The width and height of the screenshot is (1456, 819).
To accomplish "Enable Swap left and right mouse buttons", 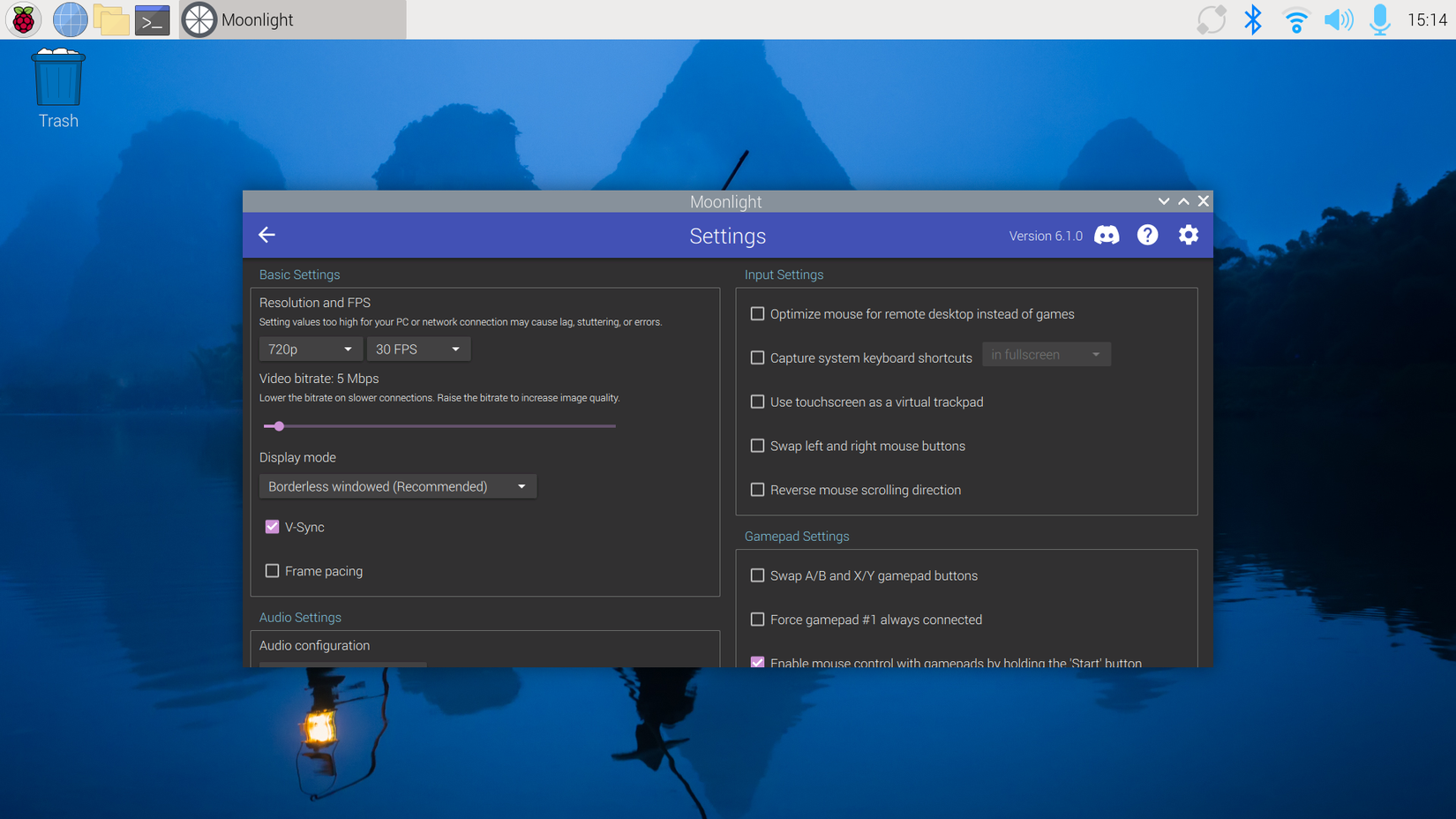I will pos(757,446).
